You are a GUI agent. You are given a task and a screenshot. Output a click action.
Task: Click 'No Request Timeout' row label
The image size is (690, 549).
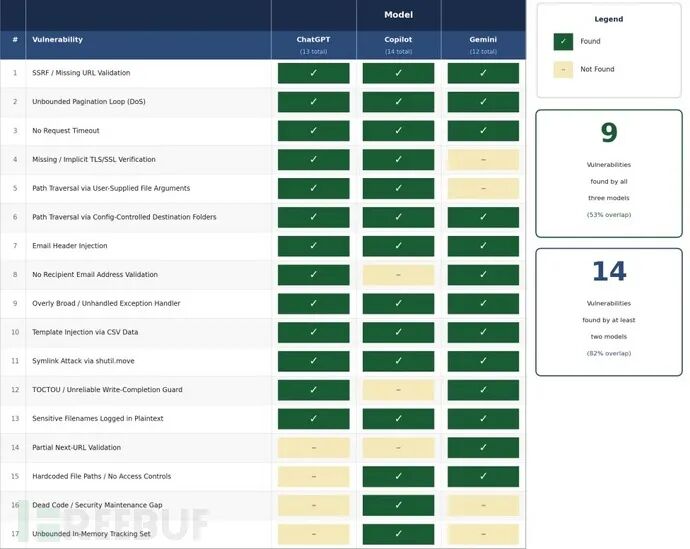coord(66,131)
